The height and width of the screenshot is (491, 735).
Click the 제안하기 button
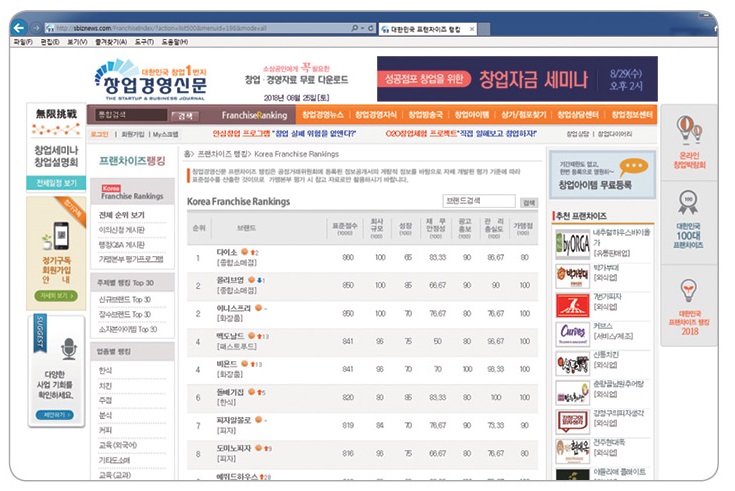click(55, 415)
